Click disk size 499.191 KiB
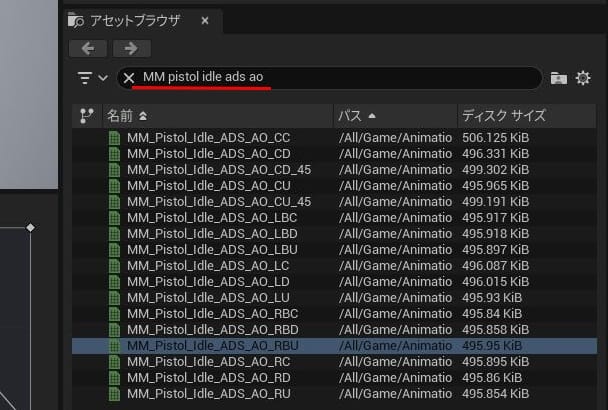Viewport: 608px width, 410px height. (x=496, y=202)
